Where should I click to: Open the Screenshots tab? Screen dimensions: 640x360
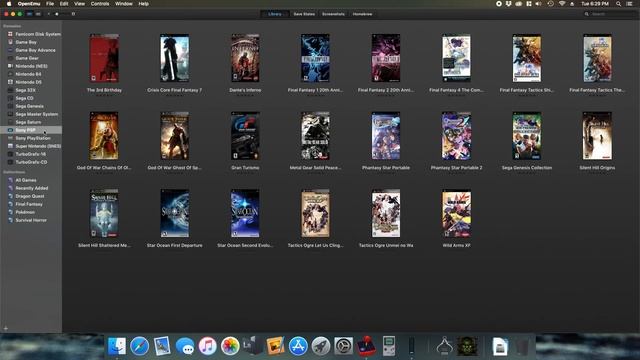click(333, 14)
